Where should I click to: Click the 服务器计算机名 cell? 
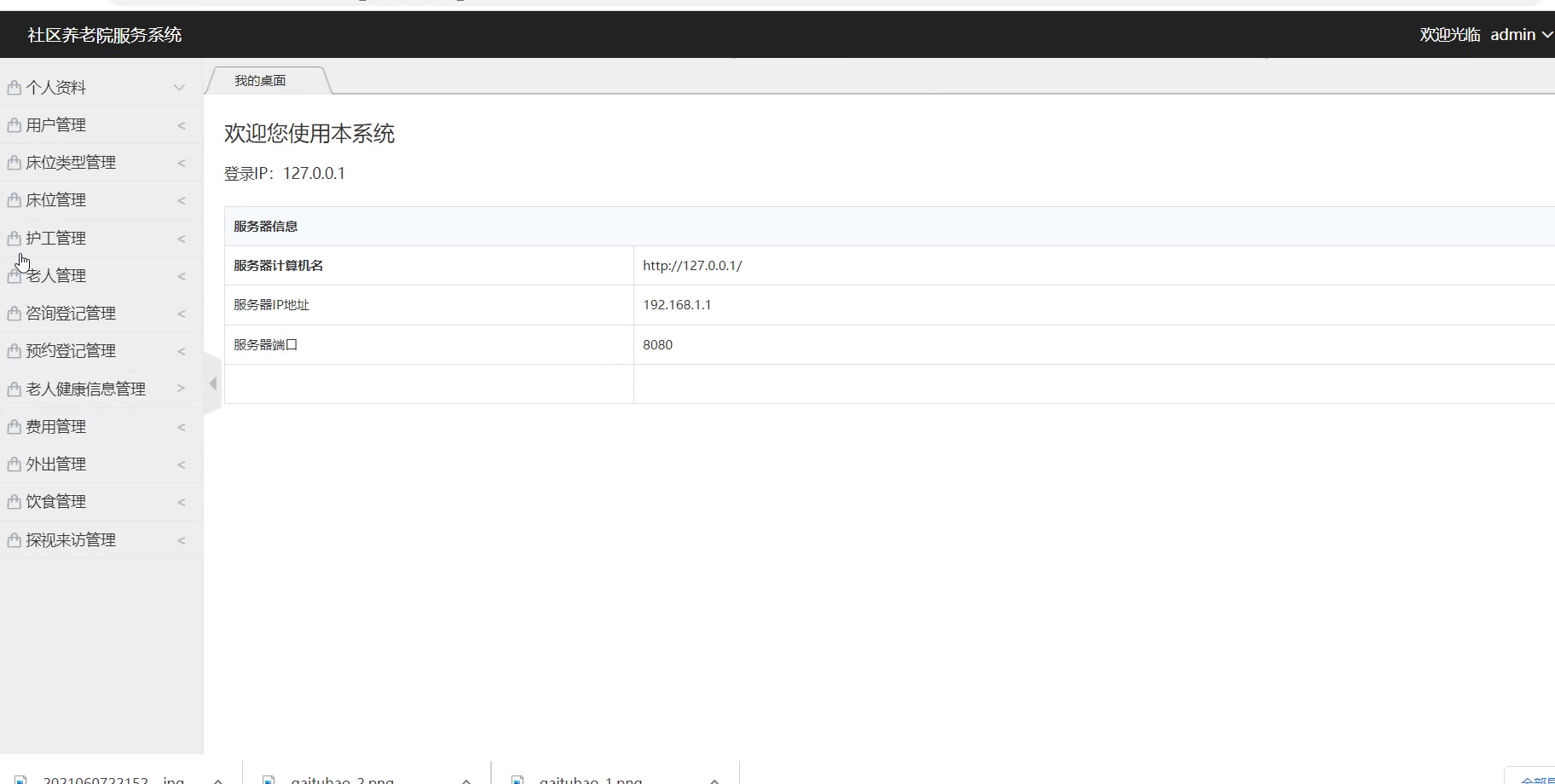click(x=429, y=266)
